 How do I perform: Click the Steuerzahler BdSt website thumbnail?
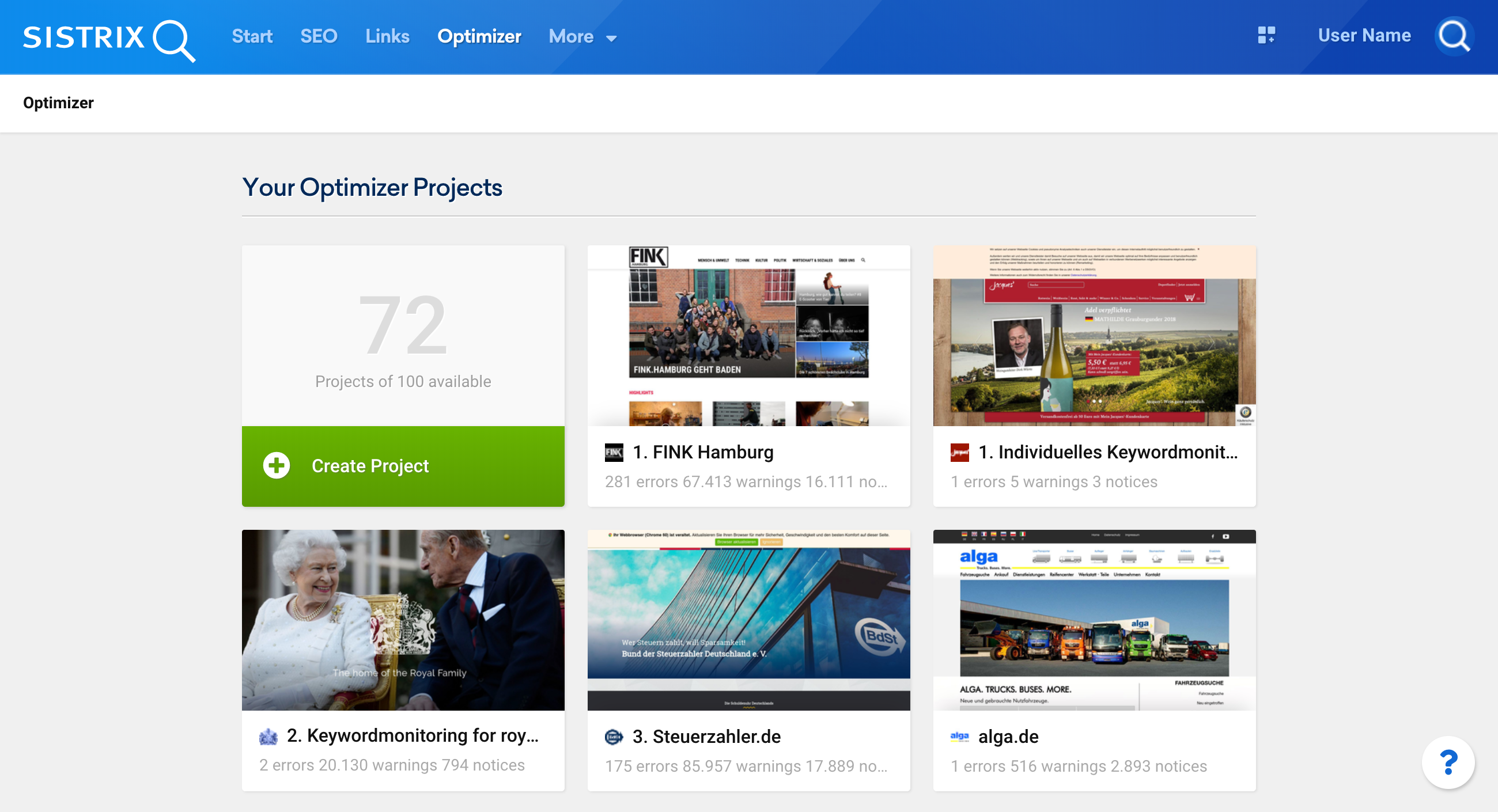[748, 620]
